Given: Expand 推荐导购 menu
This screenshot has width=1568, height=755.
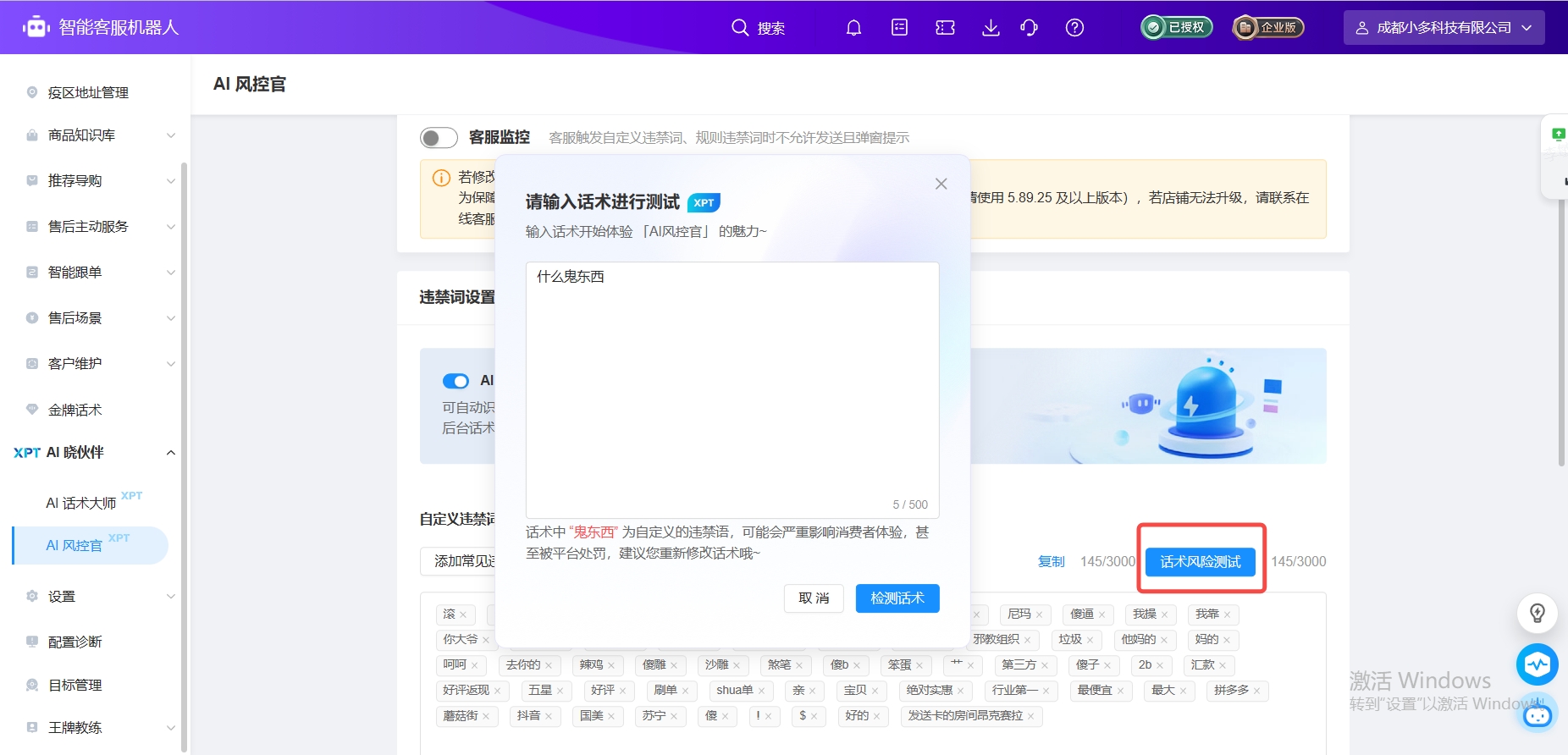Looking at the screenshot, I should pyautogui.click(x=170, y=181).
